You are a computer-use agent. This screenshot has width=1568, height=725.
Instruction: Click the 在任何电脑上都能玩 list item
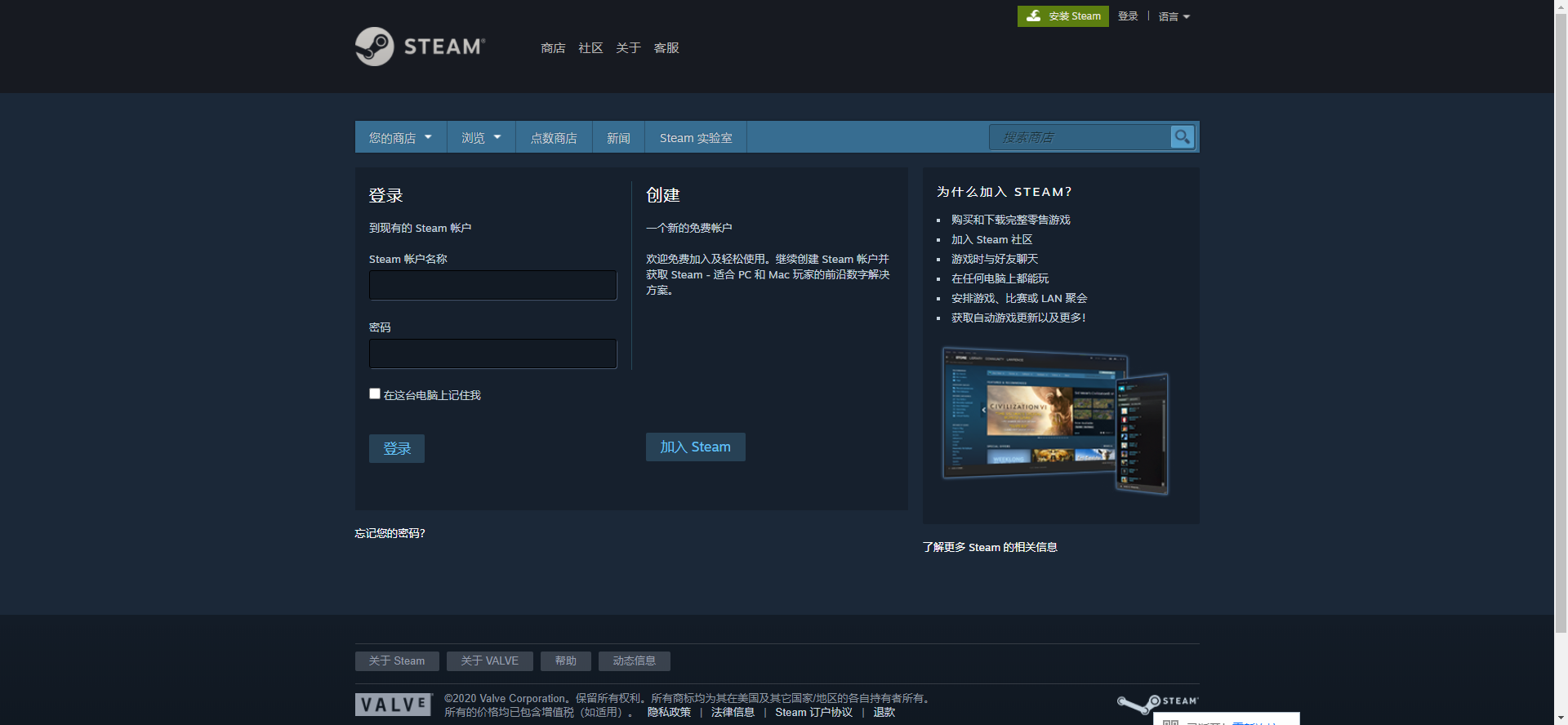coord(1000,278)
